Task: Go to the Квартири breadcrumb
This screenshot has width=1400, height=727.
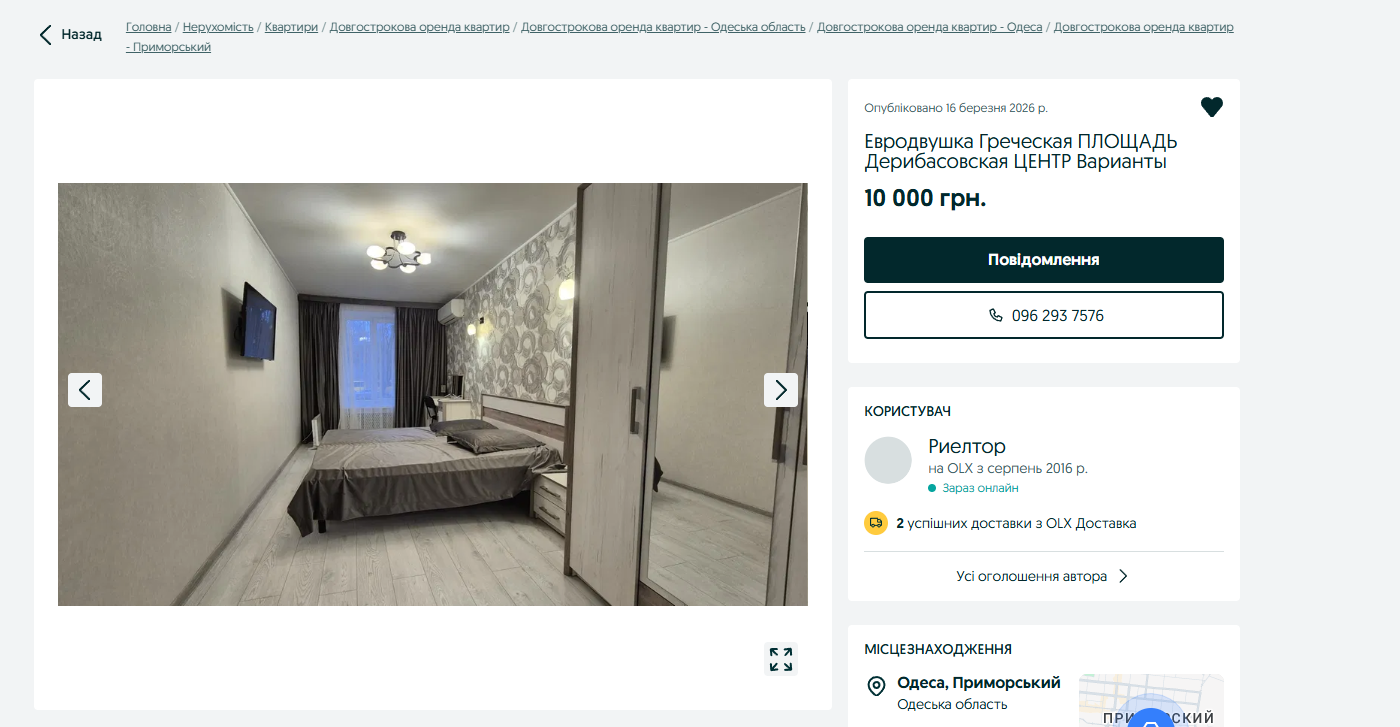Action: [x=291, y=27]
